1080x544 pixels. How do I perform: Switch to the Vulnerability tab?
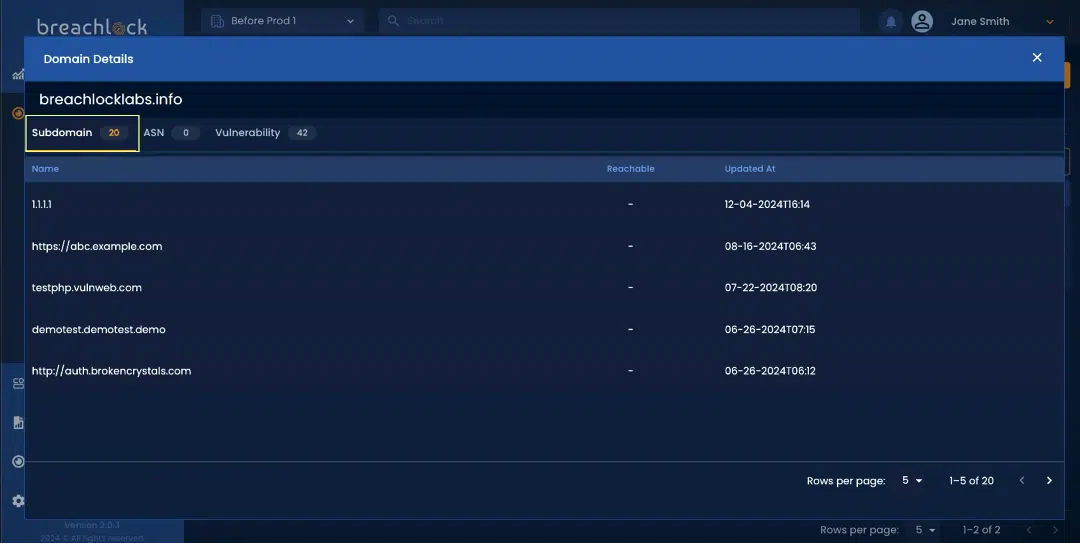[265, 133]
